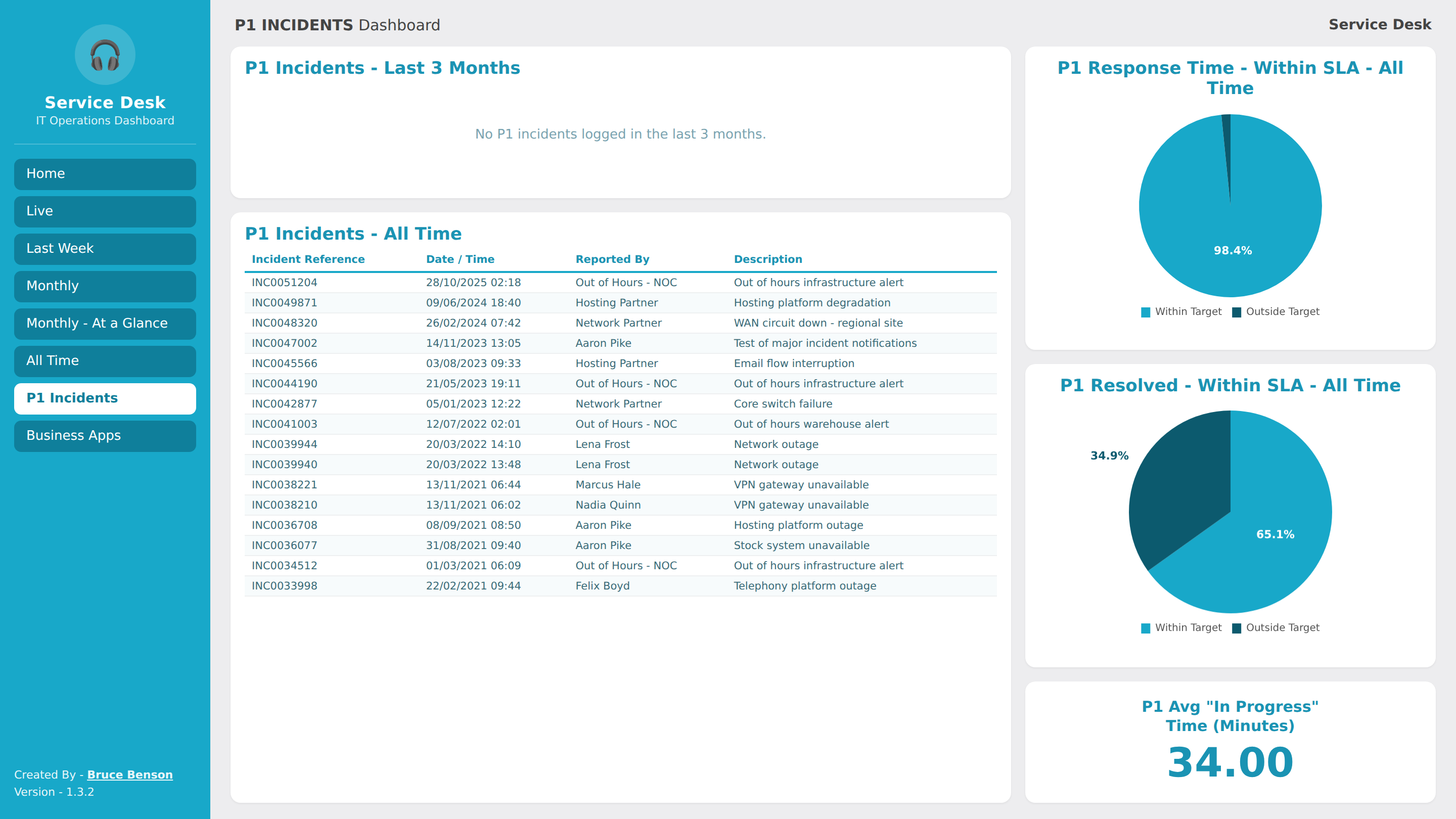Click the 34.9% dark slice of Resolved pie
Image resolution: width=1456 pixels, height=819 pixels.
tap(1181, 486)
